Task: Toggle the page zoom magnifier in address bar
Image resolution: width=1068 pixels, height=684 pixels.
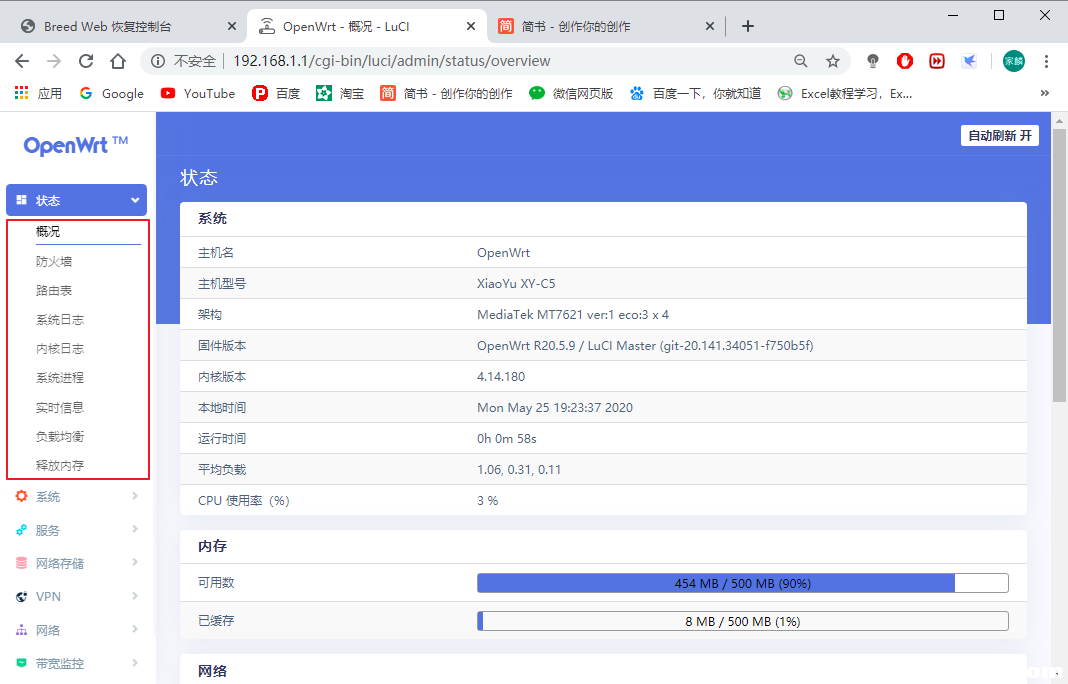Action: (x=801, y=60)
